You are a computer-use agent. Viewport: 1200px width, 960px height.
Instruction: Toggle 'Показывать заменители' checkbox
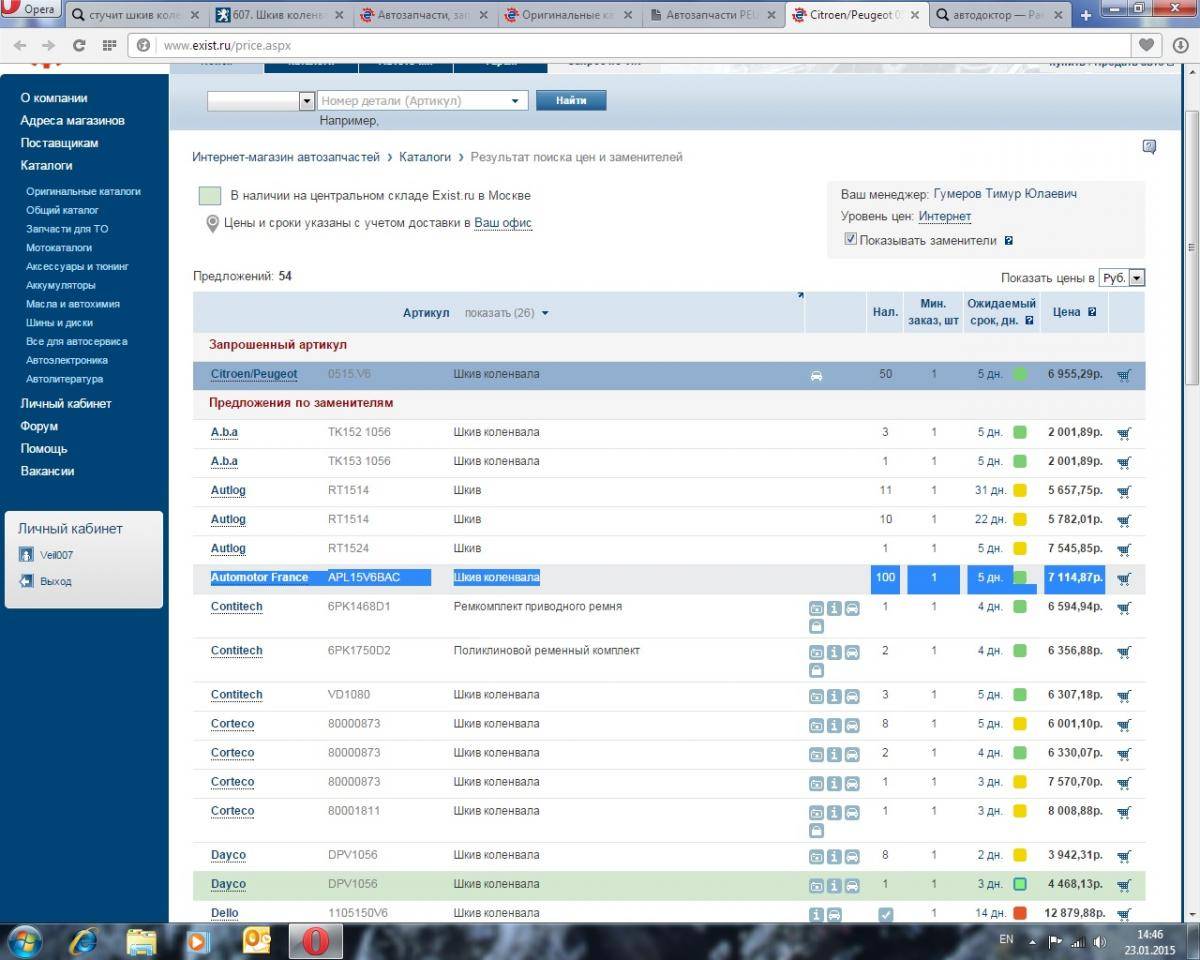tap(850, 240)
